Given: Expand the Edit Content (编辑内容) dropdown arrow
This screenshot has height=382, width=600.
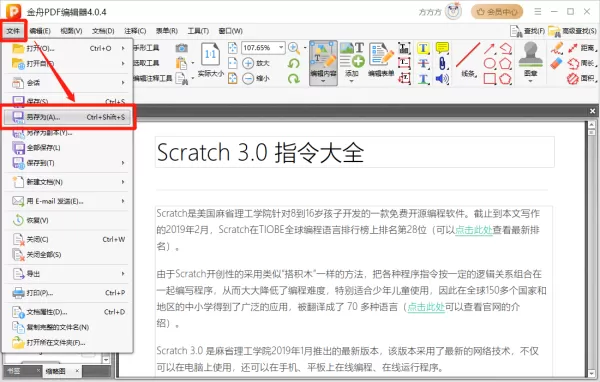Looking at the screenshot, I should pos(323,81).
